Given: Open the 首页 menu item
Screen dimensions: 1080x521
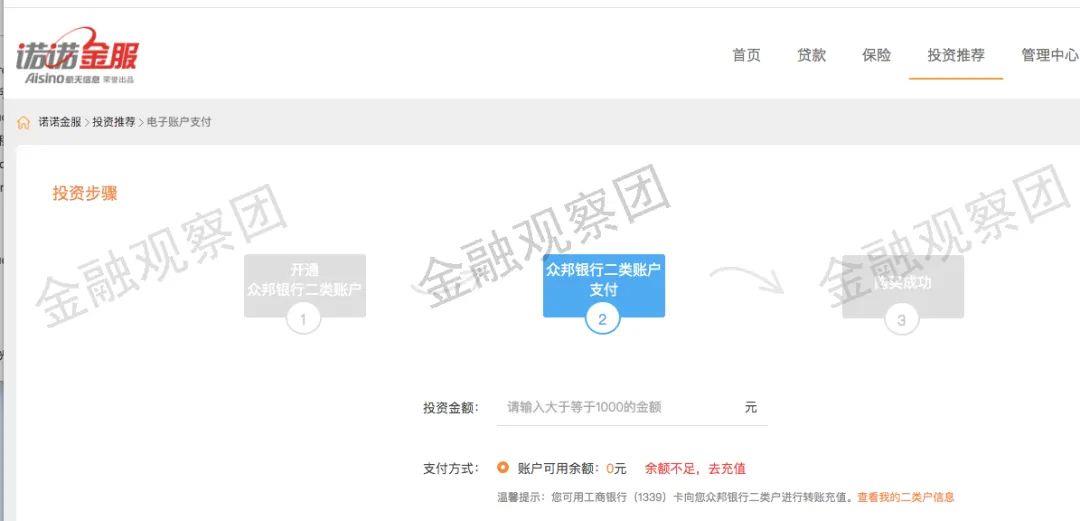Looking at the screenshot, I should 746,55.
